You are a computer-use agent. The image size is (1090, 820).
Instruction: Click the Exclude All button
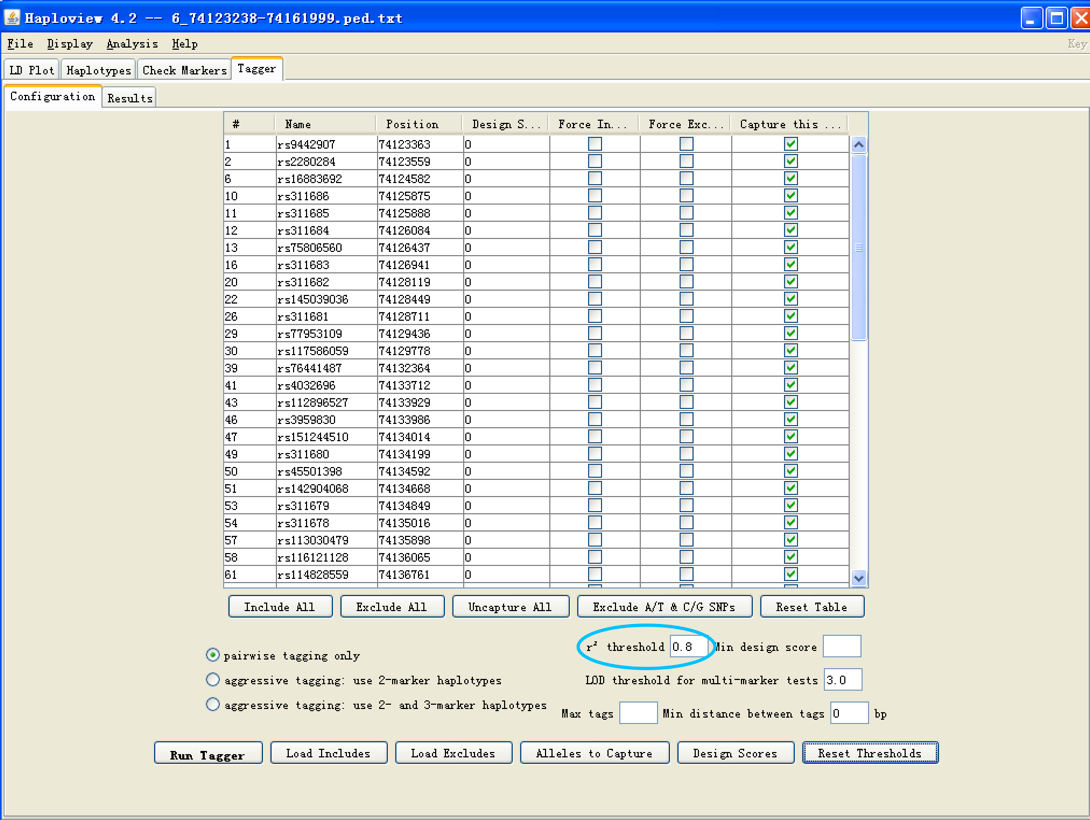click(x=392, y=607)
